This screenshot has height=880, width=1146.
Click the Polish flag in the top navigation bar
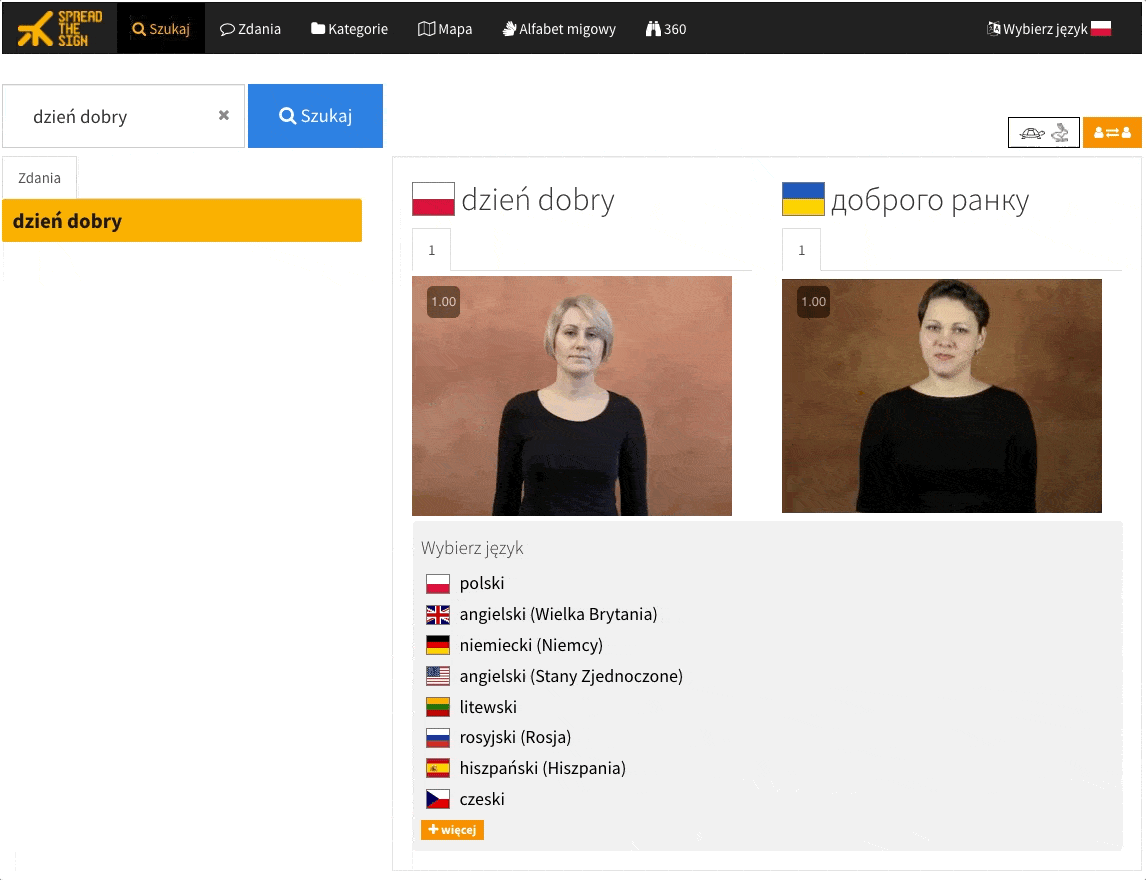(1101, 29)
